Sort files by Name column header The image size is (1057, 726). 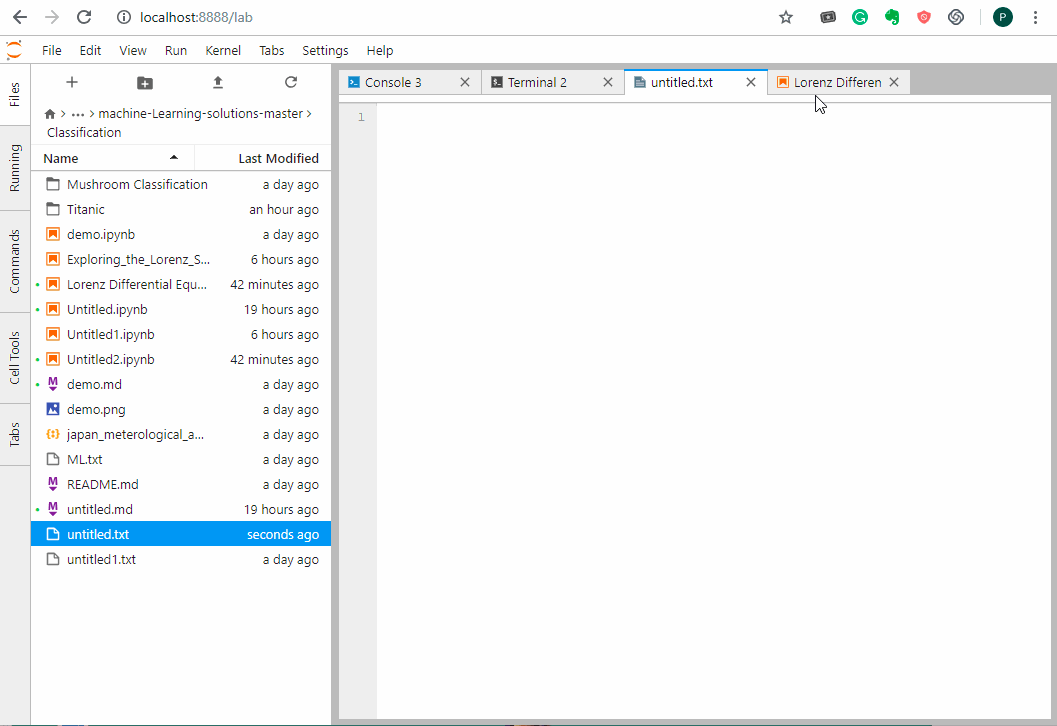tap(61, 158)
